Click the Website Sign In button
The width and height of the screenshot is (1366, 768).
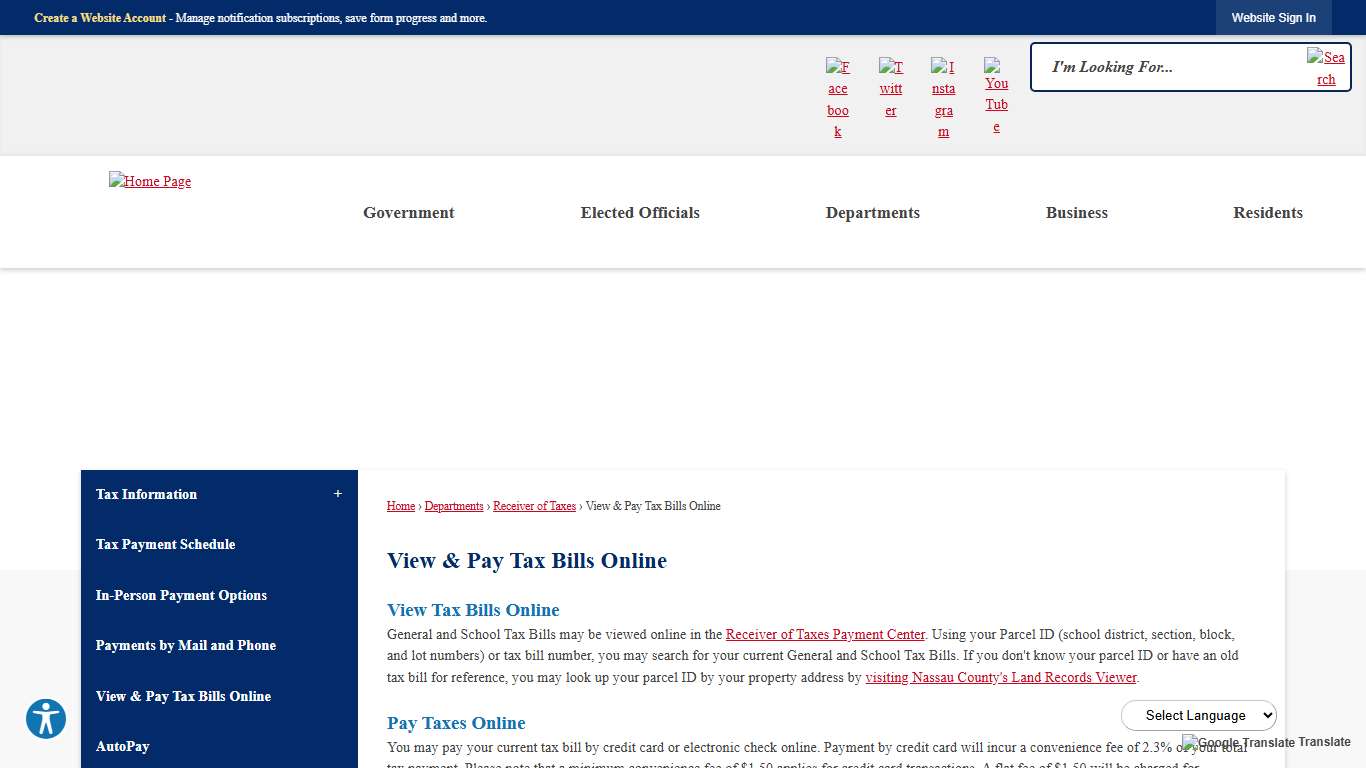coord(1273,17)
